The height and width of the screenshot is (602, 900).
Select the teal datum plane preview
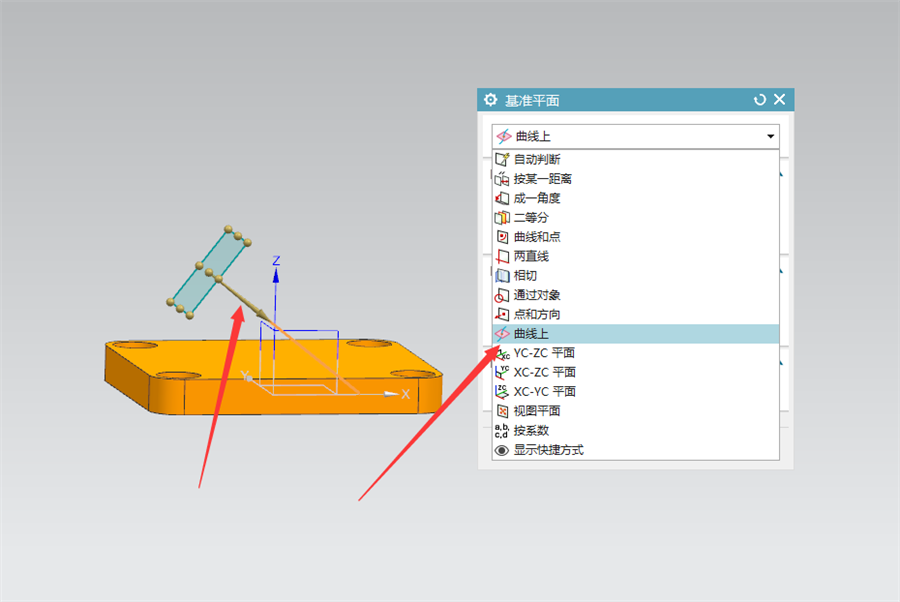[208, 273]
